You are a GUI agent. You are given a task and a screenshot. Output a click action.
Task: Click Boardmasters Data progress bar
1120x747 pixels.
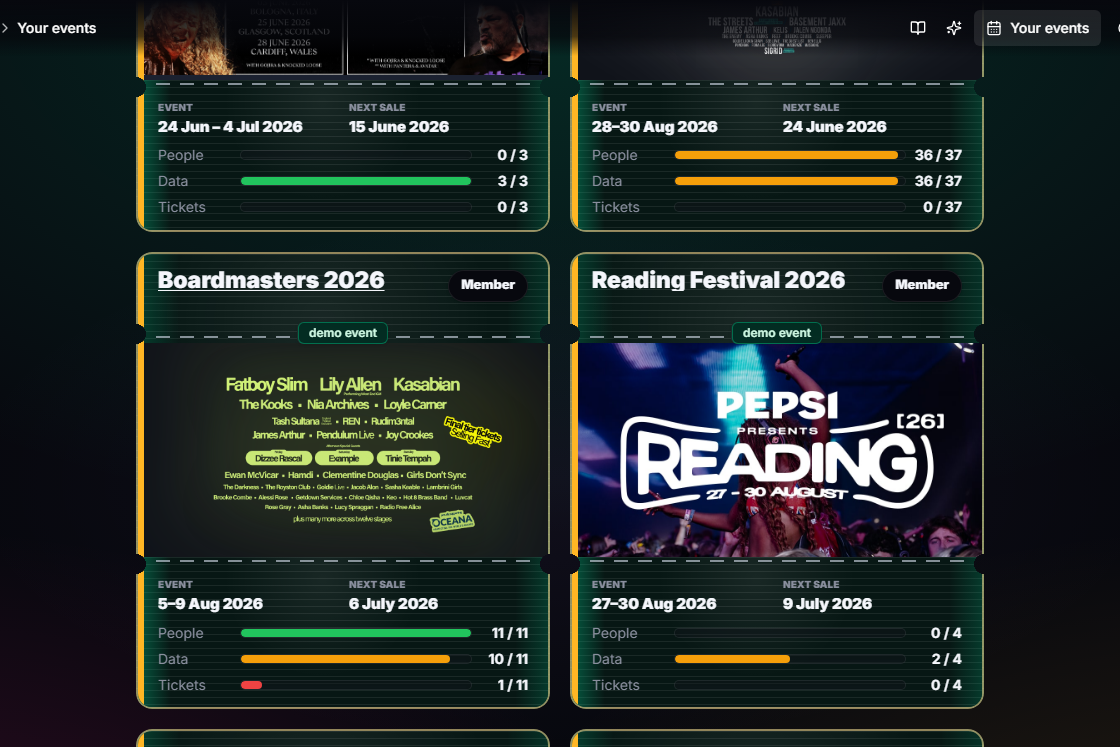[356, 659]
